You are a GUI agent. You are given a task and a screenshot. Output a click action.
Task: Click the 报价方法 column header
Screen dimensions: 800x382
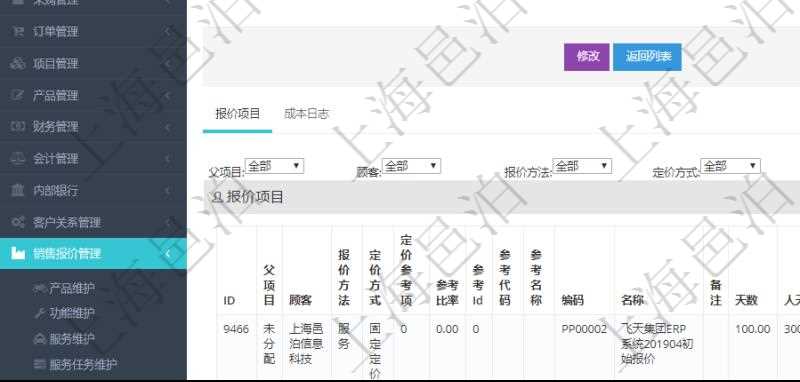pos(344,277)
